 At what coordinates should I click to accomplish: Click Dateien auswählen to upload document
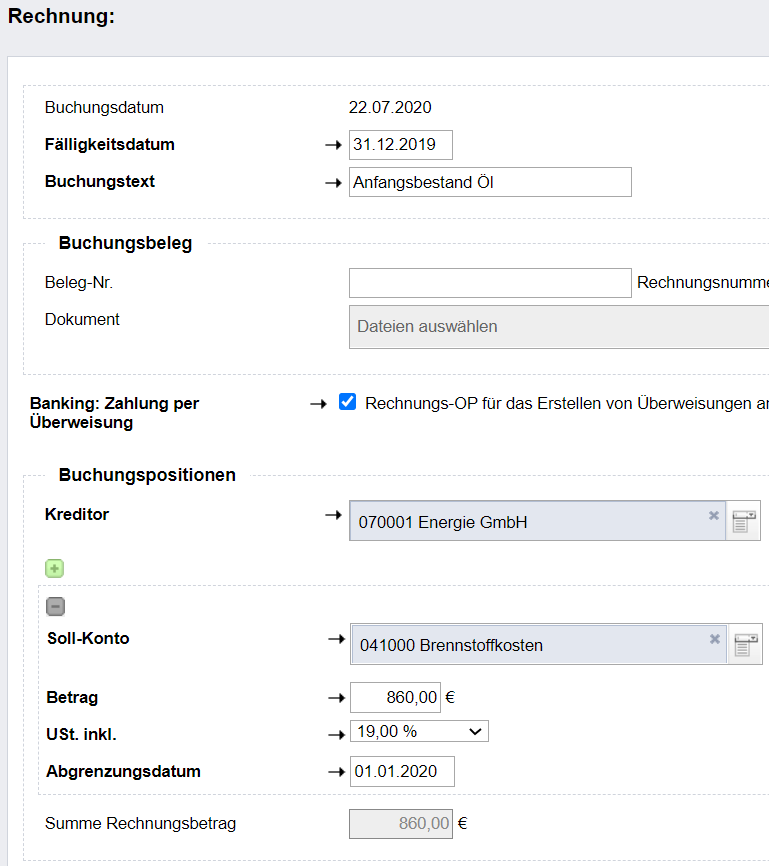(x=559, y=327)
